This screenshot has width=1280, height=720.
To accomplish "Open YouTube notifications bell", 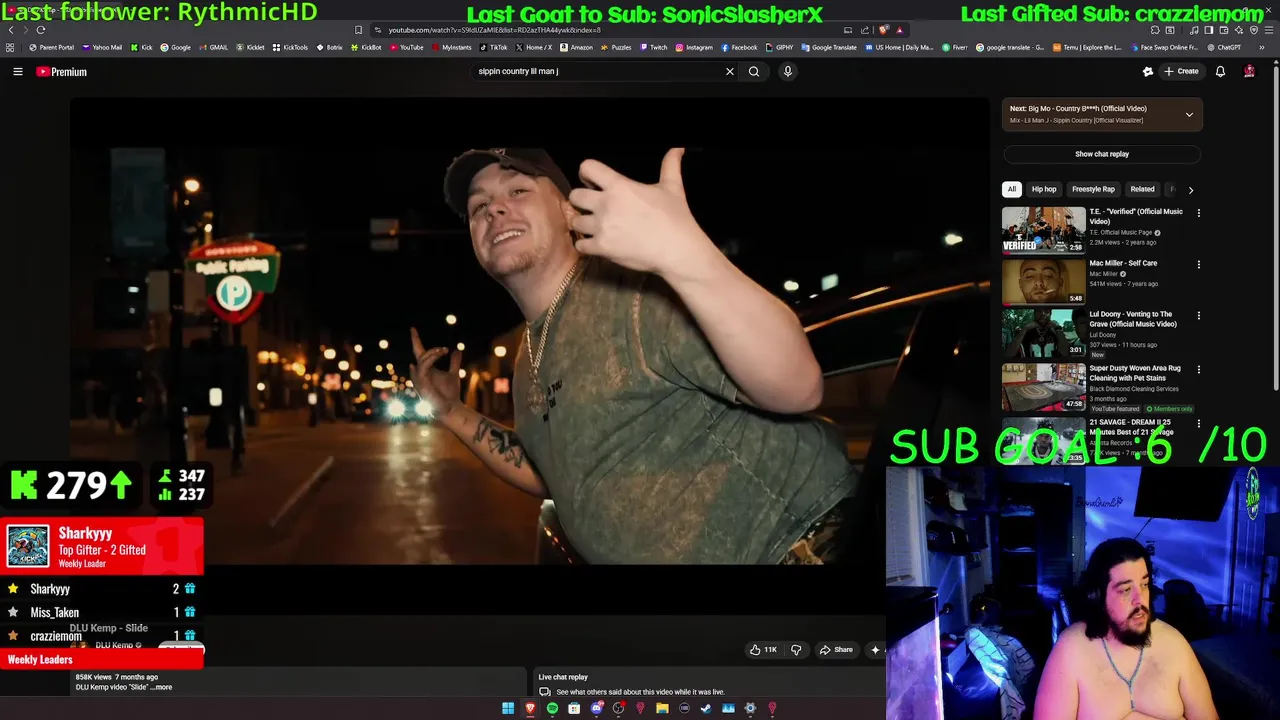I will 1220,72.
